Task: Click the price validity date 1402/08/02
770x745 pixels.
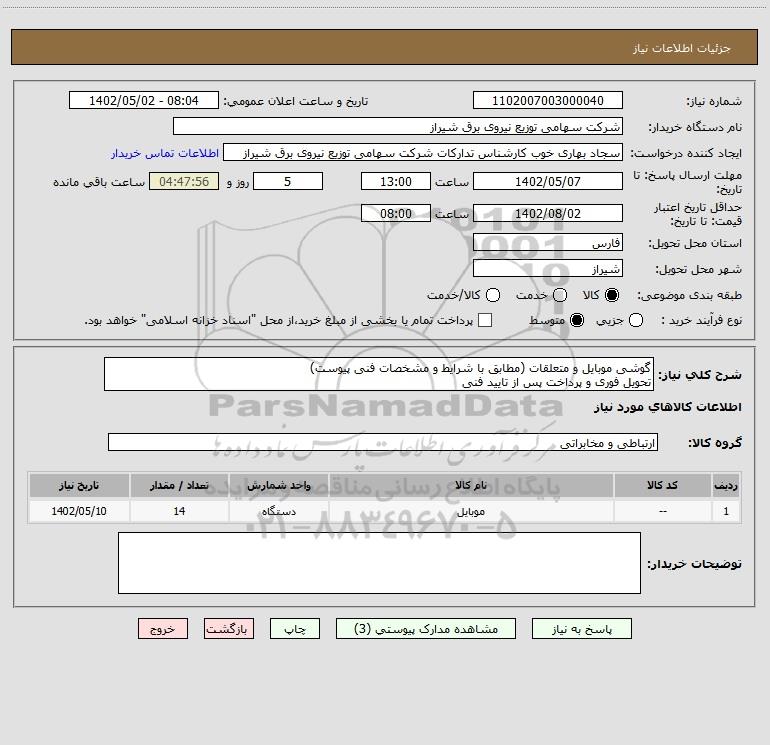Action: coord(548,213)
